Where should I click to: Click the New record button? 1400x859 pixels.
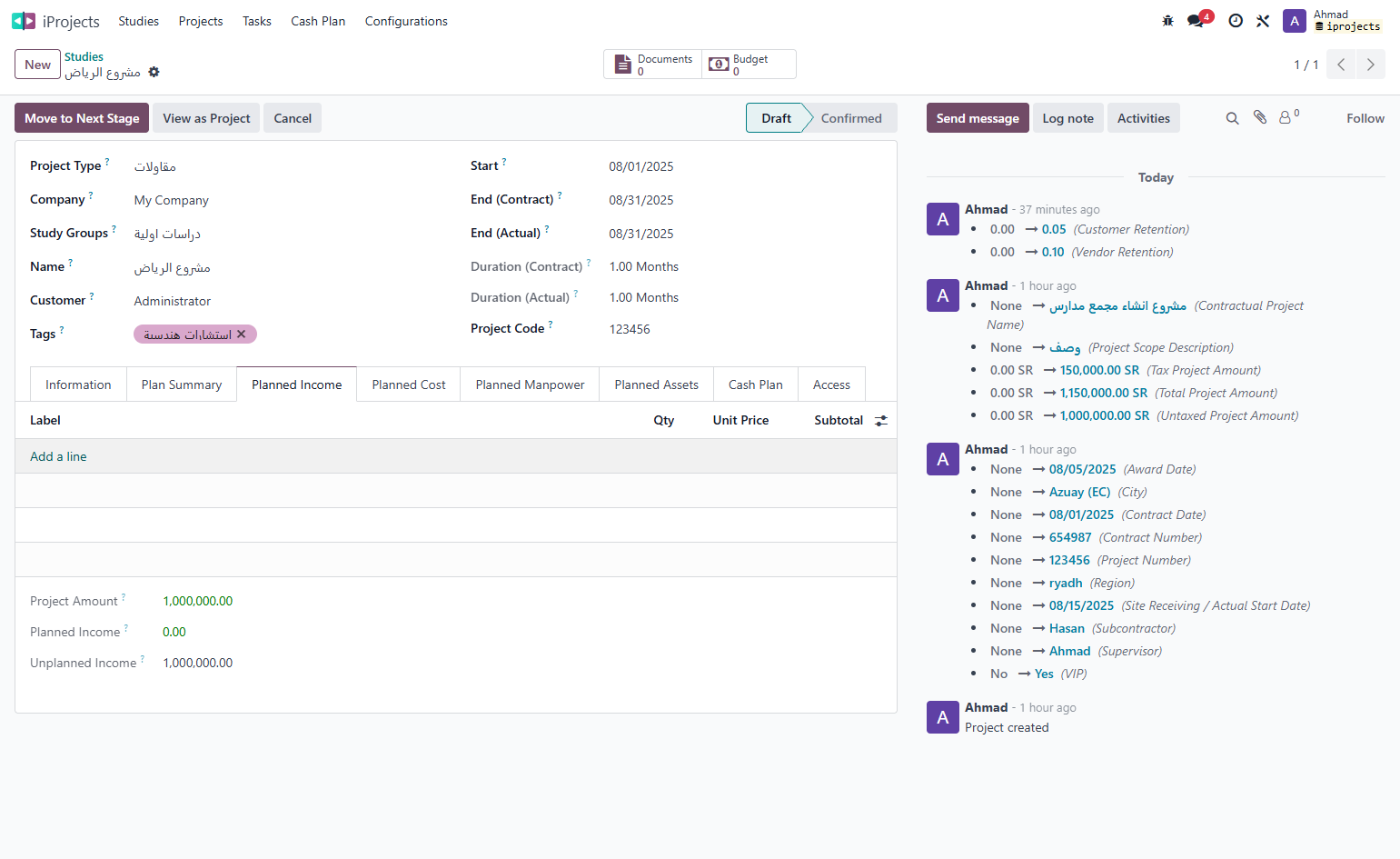pos(38,65)
